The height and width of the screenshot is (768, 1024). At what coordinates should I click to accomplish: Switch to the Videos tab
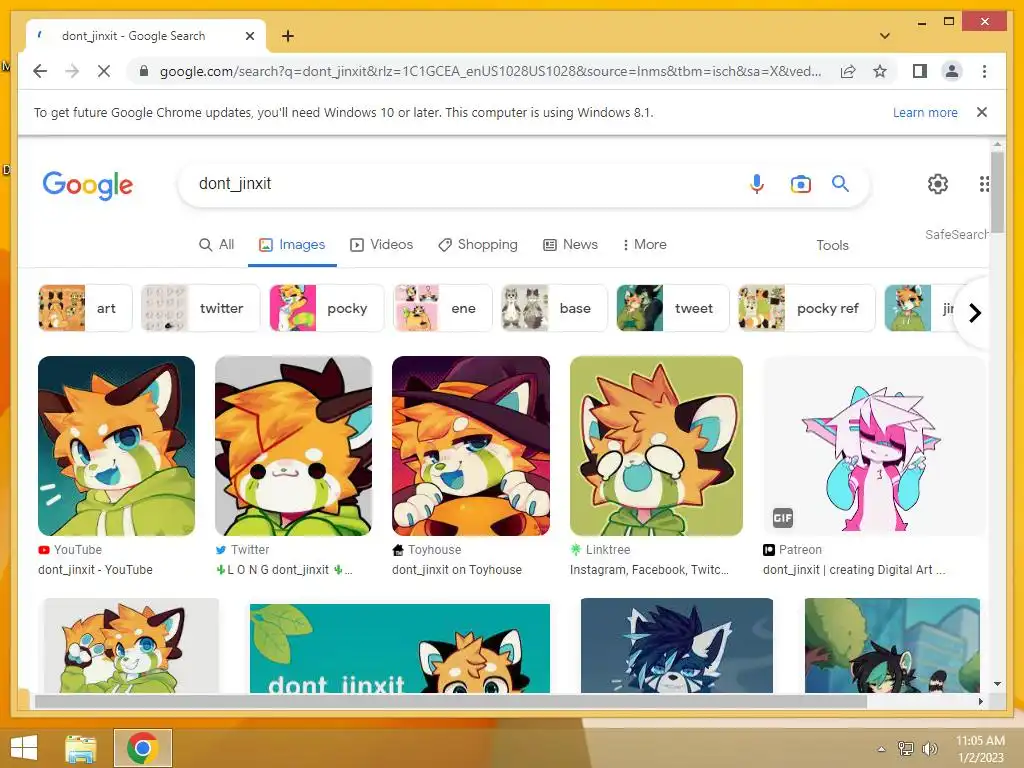[381, 245]
